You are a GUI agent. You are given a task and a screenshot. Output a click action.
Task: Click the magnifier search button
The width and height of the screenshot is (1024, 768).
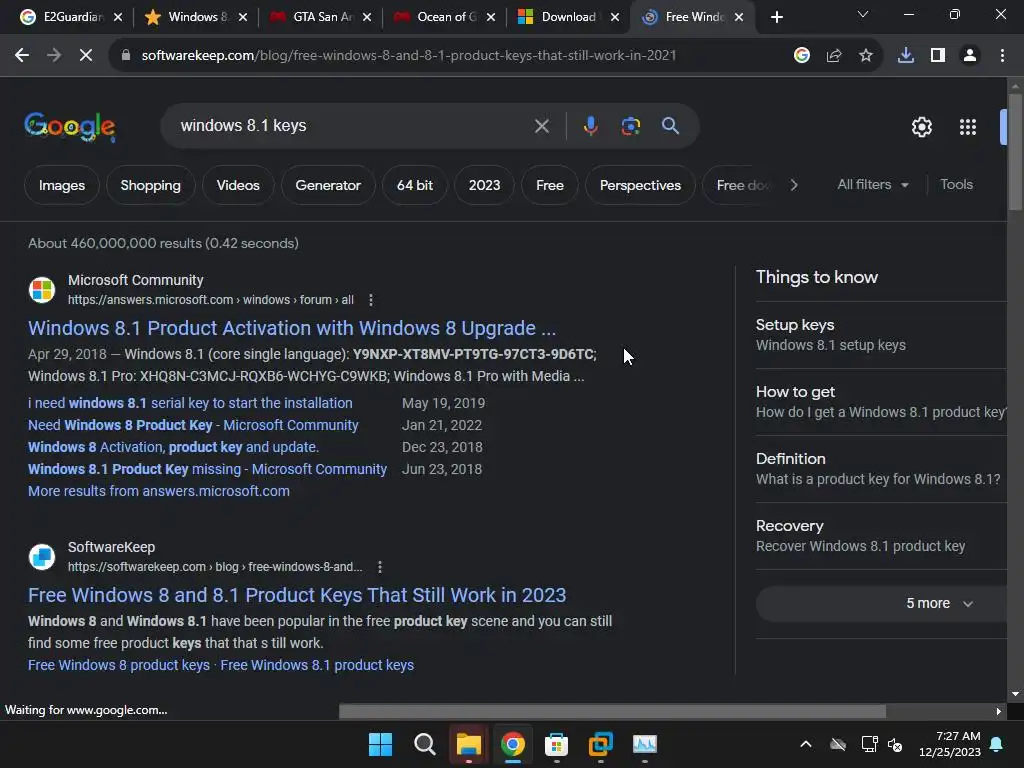(x=671, y=125)
